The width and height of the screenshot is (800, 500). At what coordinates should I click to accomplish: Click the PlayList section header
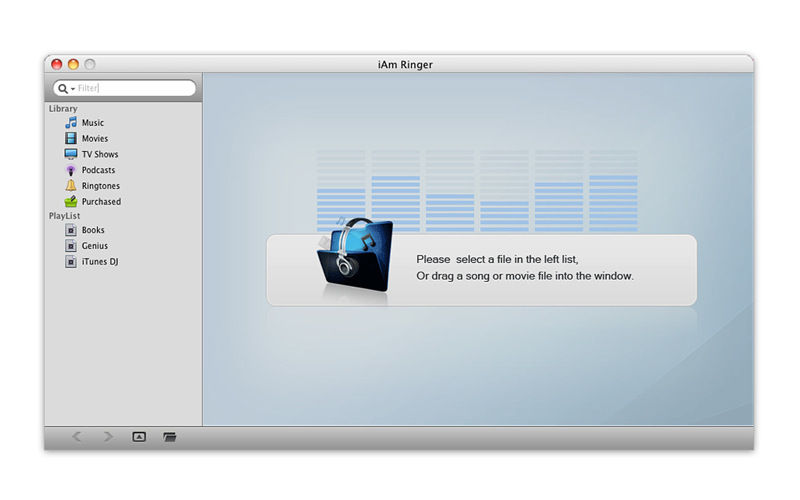64,216
